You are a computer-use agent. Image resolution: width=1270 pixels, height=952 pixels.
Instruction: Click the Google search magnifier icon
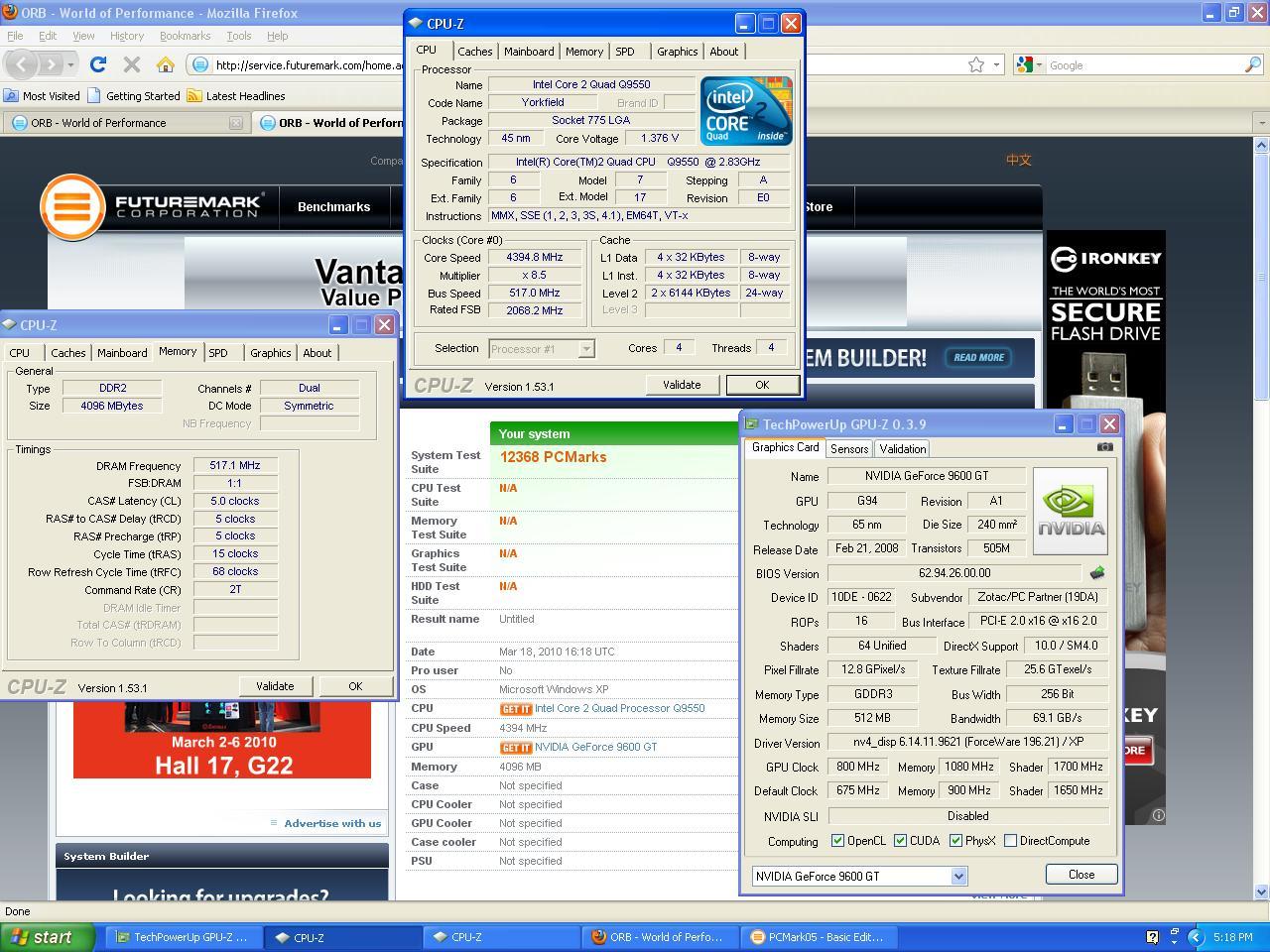coord(1252,64)
